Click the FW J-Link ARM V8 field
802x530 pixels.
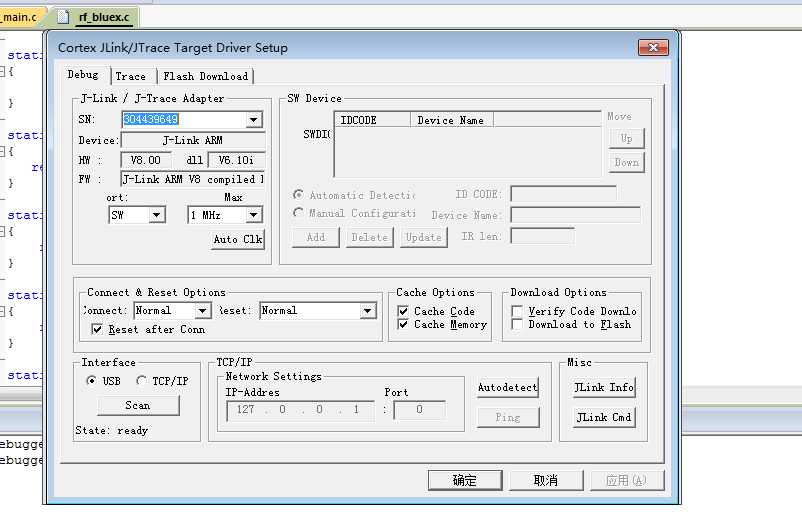(193, 179)
